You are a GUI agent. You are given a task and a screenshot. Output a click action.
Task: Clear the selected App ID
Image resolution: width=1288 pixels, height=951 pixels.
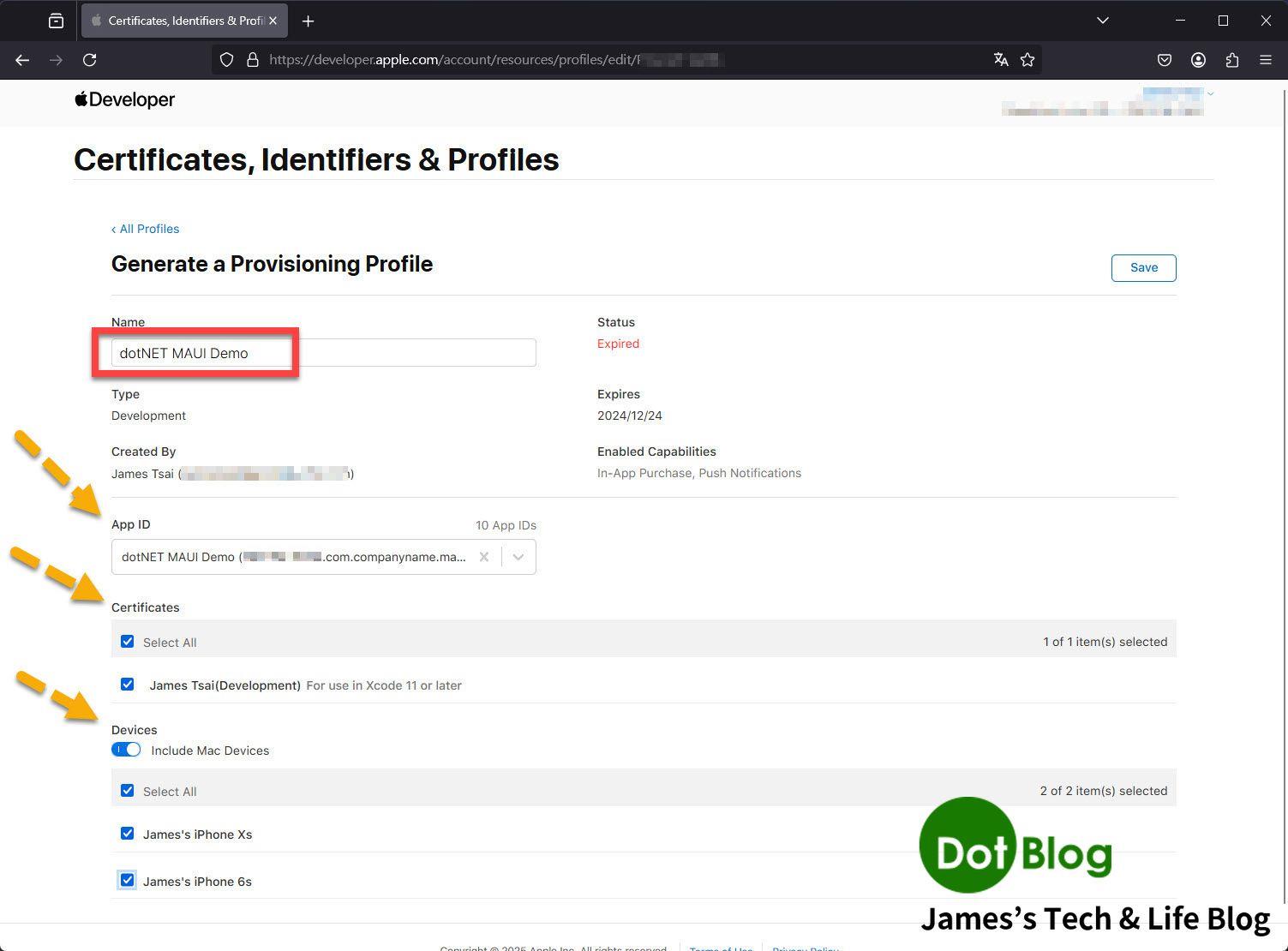tap(484, 557)
